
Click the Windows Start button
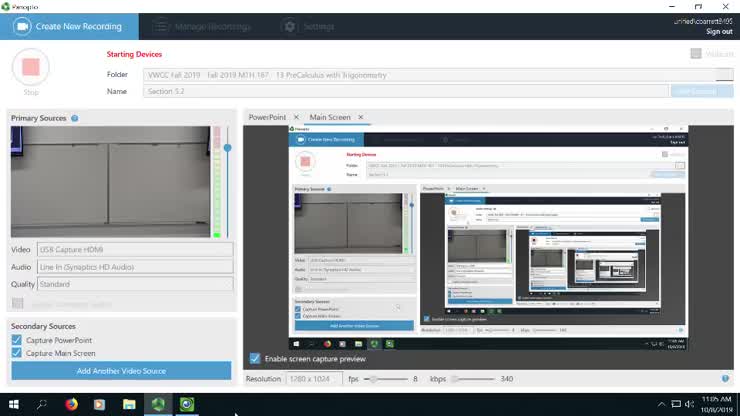pyautogui.click(x=13, y=404)
